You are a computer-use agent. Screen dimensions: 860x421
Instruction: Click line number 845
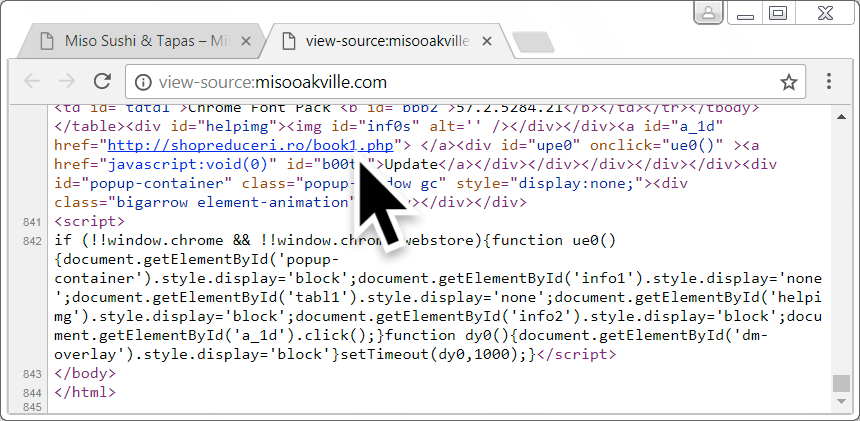[x=32, y=407]
